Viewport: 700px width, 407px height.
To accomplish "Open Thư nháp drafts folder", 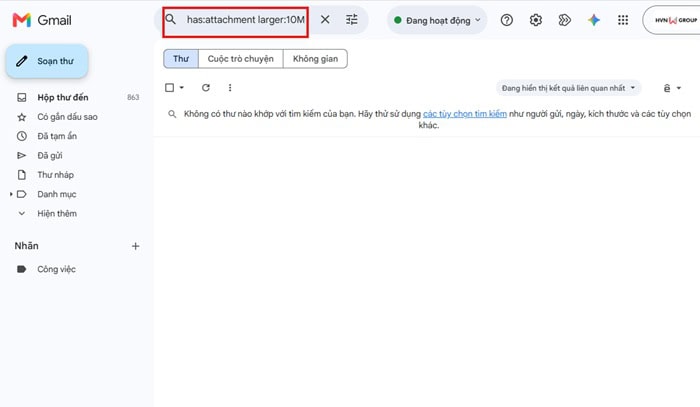I will 55,175.
